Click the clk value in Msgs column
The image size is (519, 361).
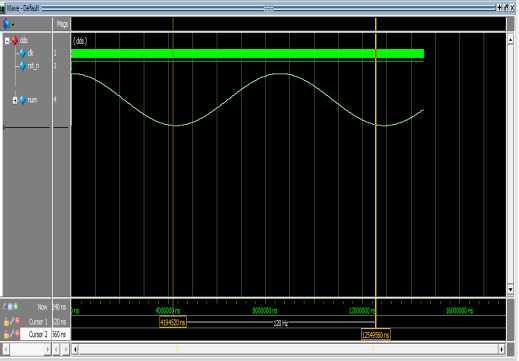click(55, 53)
